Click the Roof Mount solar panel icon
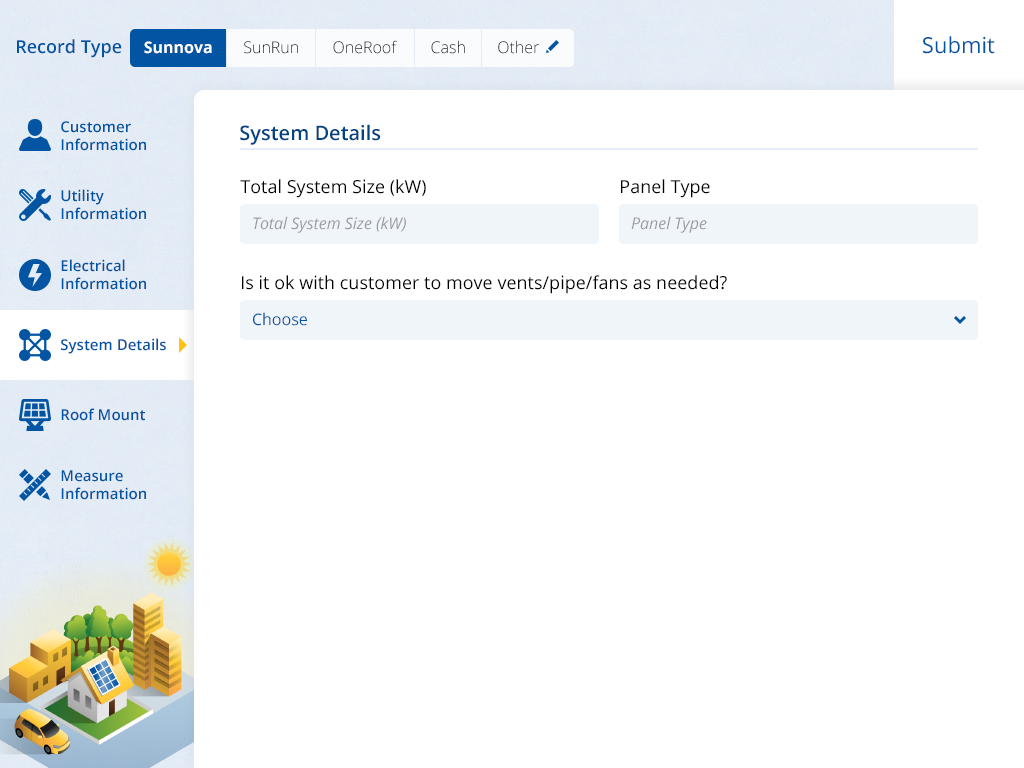 click(35, 415)
